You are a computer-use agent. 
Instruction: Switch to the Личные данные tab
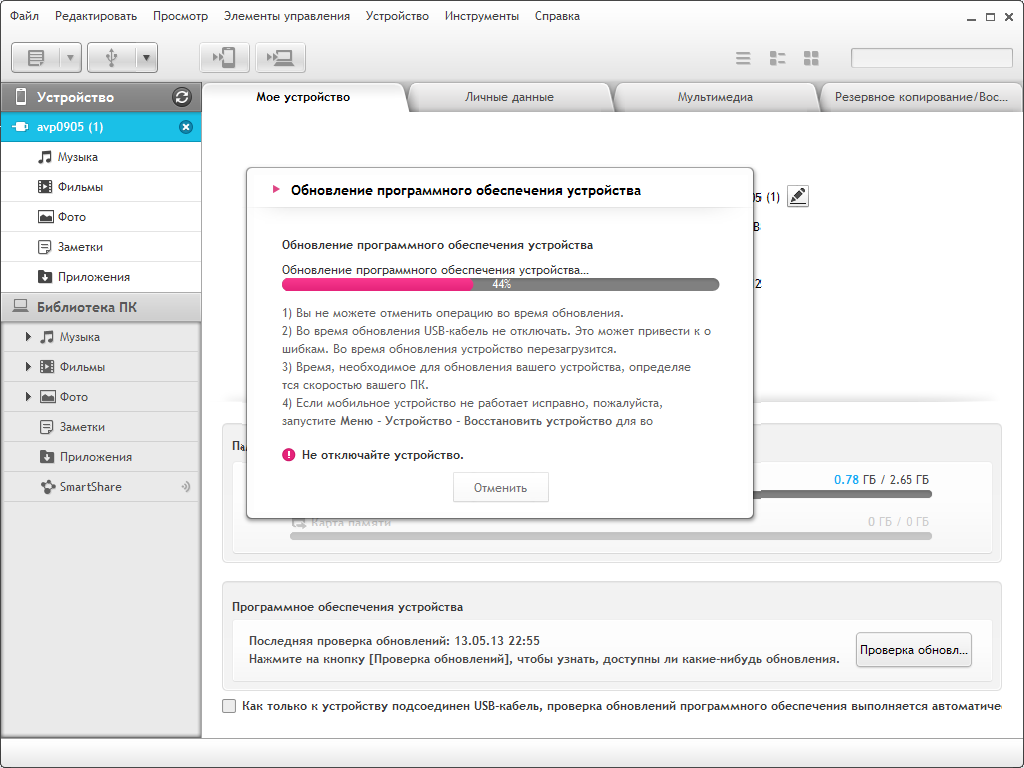click(509, 97)
